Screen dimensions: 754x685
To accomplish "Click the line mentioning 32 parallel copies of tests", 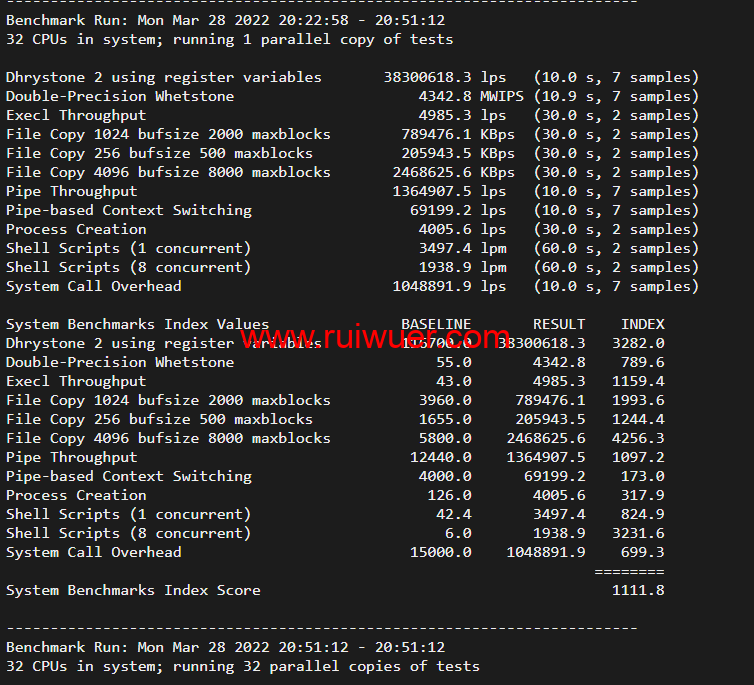I will point(243,666).
